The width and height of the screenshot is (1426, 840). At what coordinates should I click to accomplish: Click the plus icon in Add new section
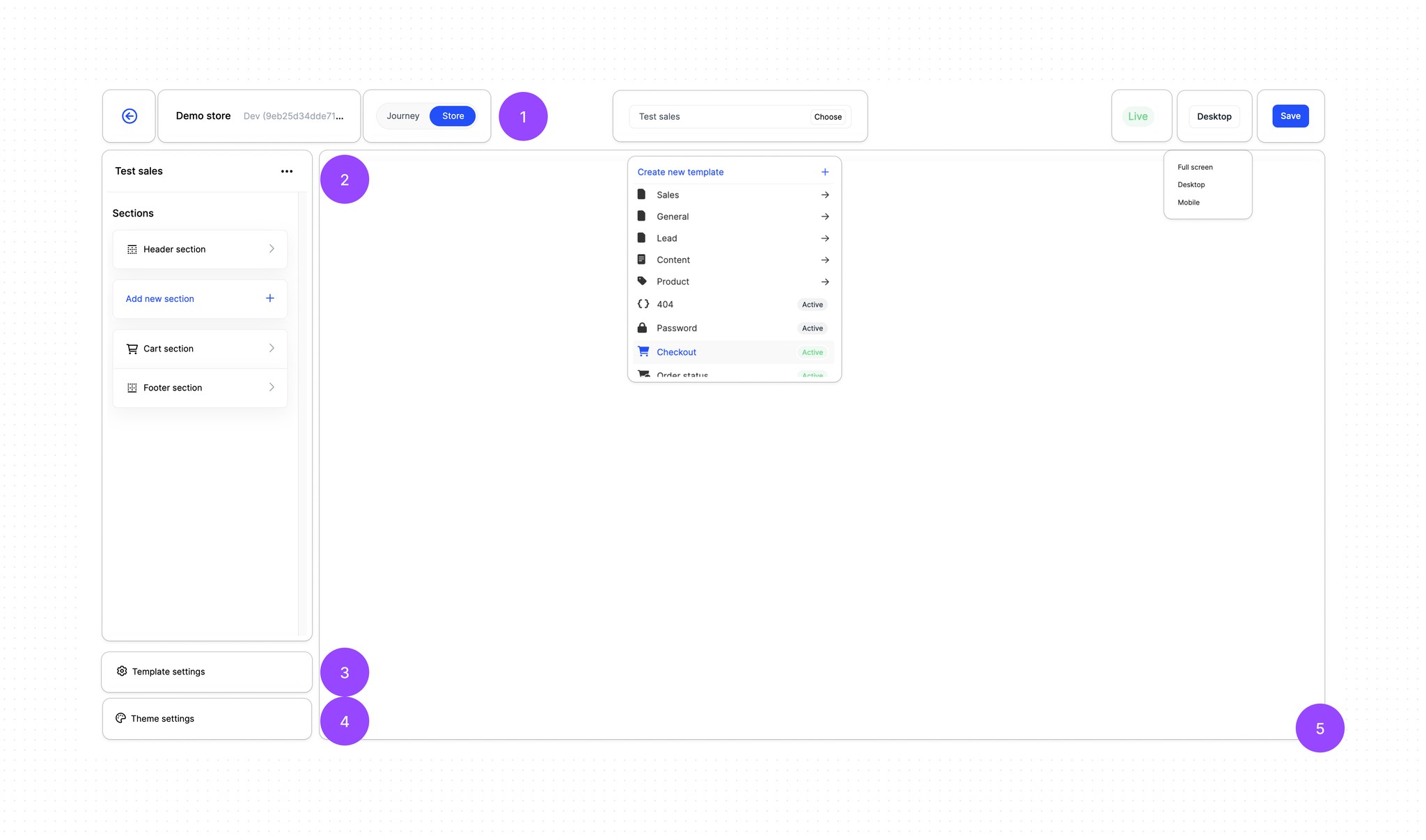coord(270,299)
